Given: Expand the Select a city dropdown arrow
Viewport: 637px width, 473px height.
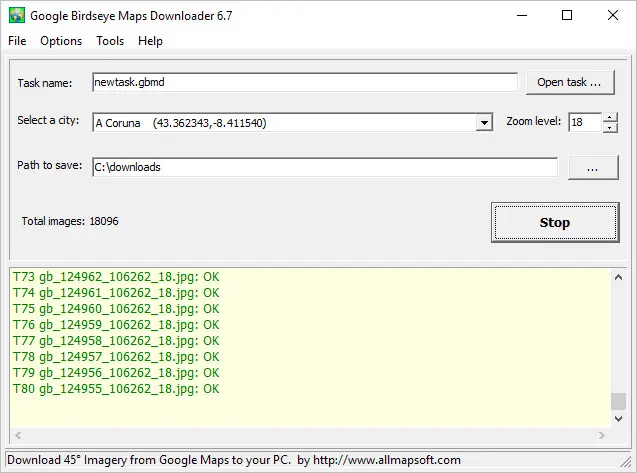Looking at the screenshot, I should pos(484,123).
